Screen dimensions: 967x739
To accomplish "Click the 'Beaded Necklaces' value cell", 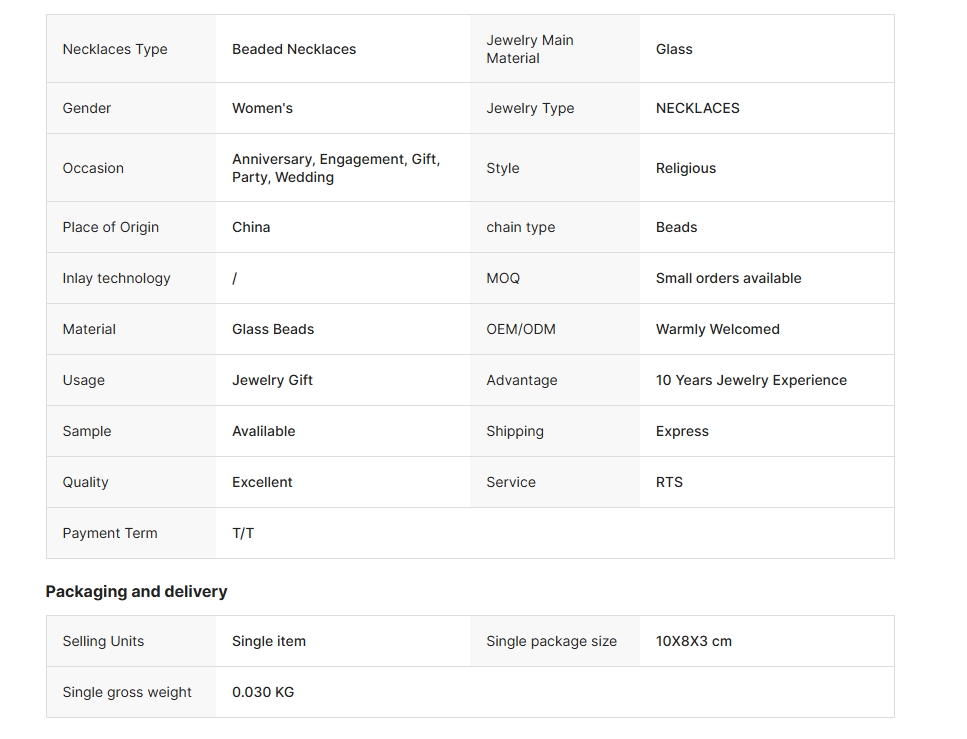I will click(x=294, y=49).
